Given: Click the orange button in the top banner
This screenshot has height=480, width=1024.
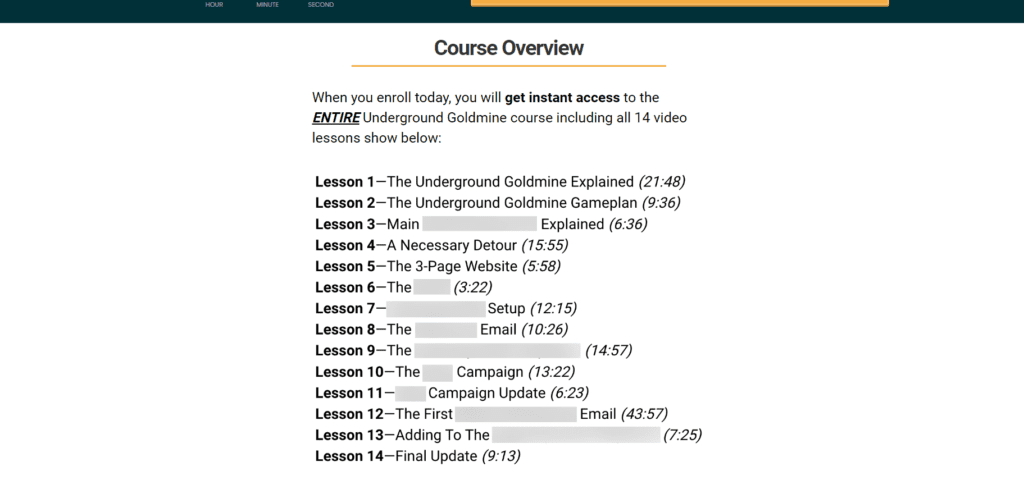Looking at the screenshot, I should (x=679, y=3).
